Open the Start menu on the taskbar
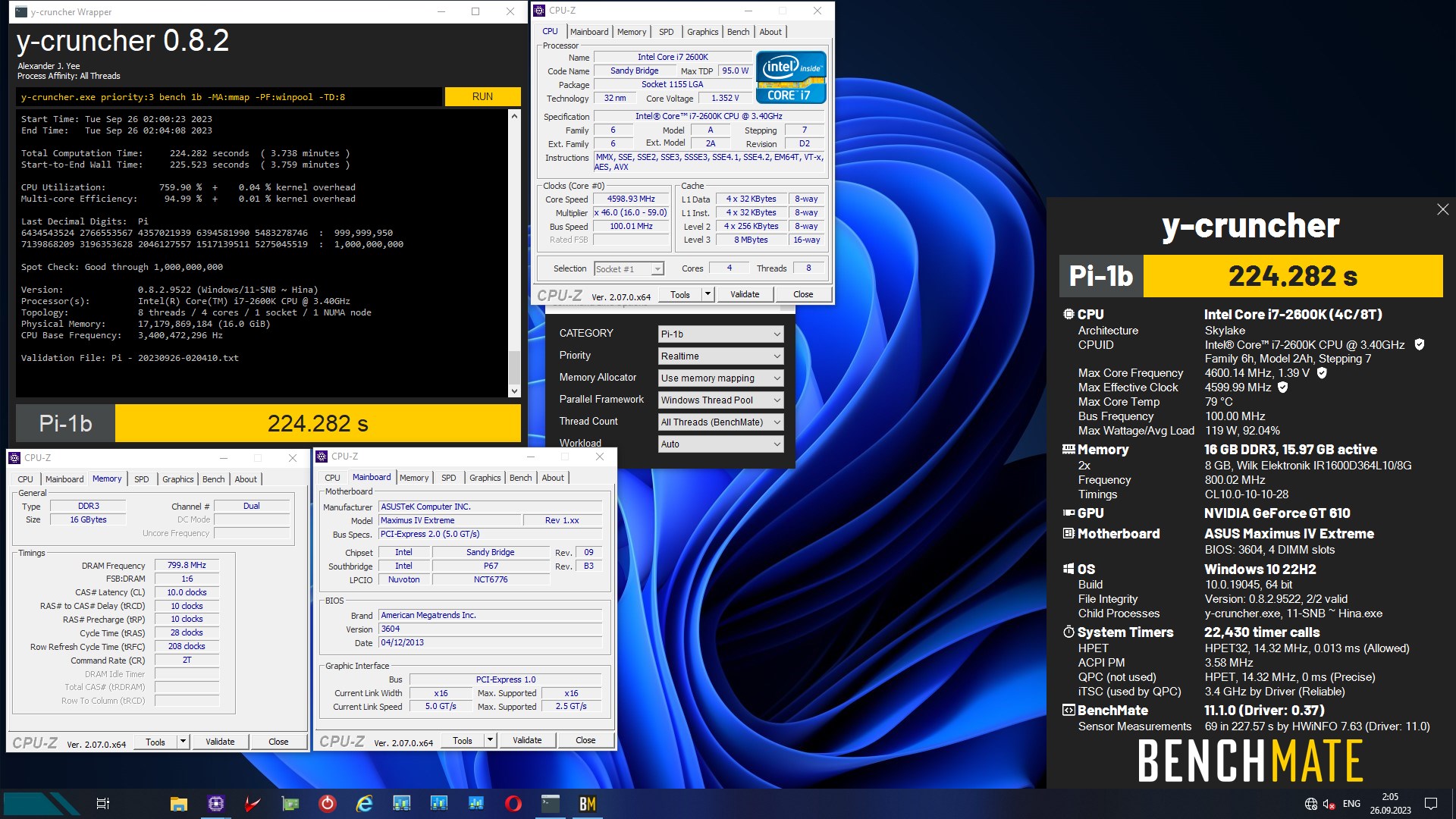Image resolution: width=1456 pixels, height=819 pixels. (x=42, y=804)
